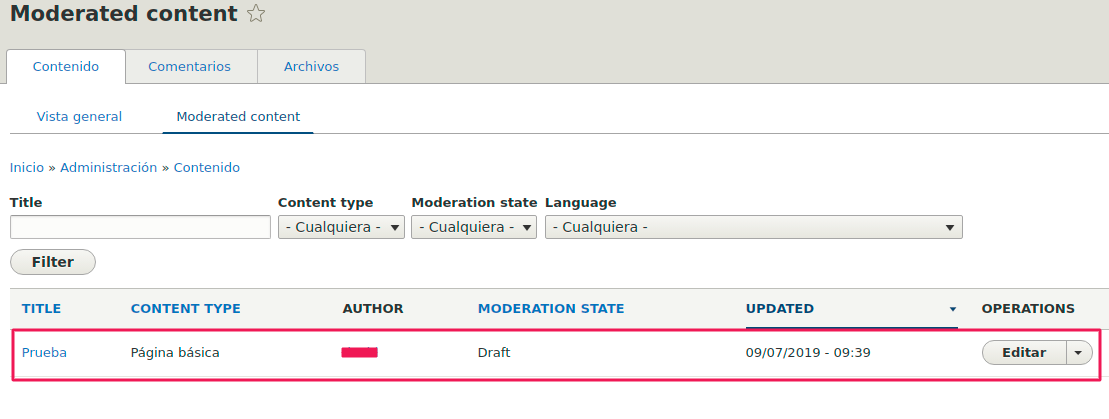Apply filters with the Filter button
This screenshot has height=419, width=1109.
pyautogui.click(x=53, y=262)
